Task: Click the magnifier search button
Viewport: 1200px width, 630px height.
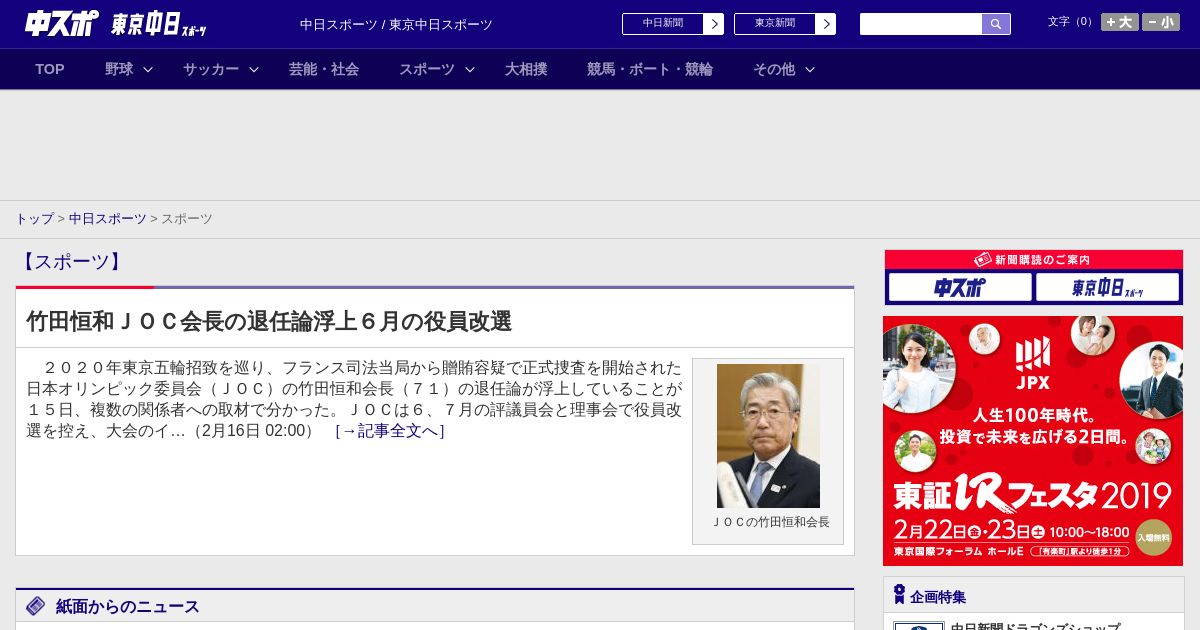Action: [x=996, y=24]
